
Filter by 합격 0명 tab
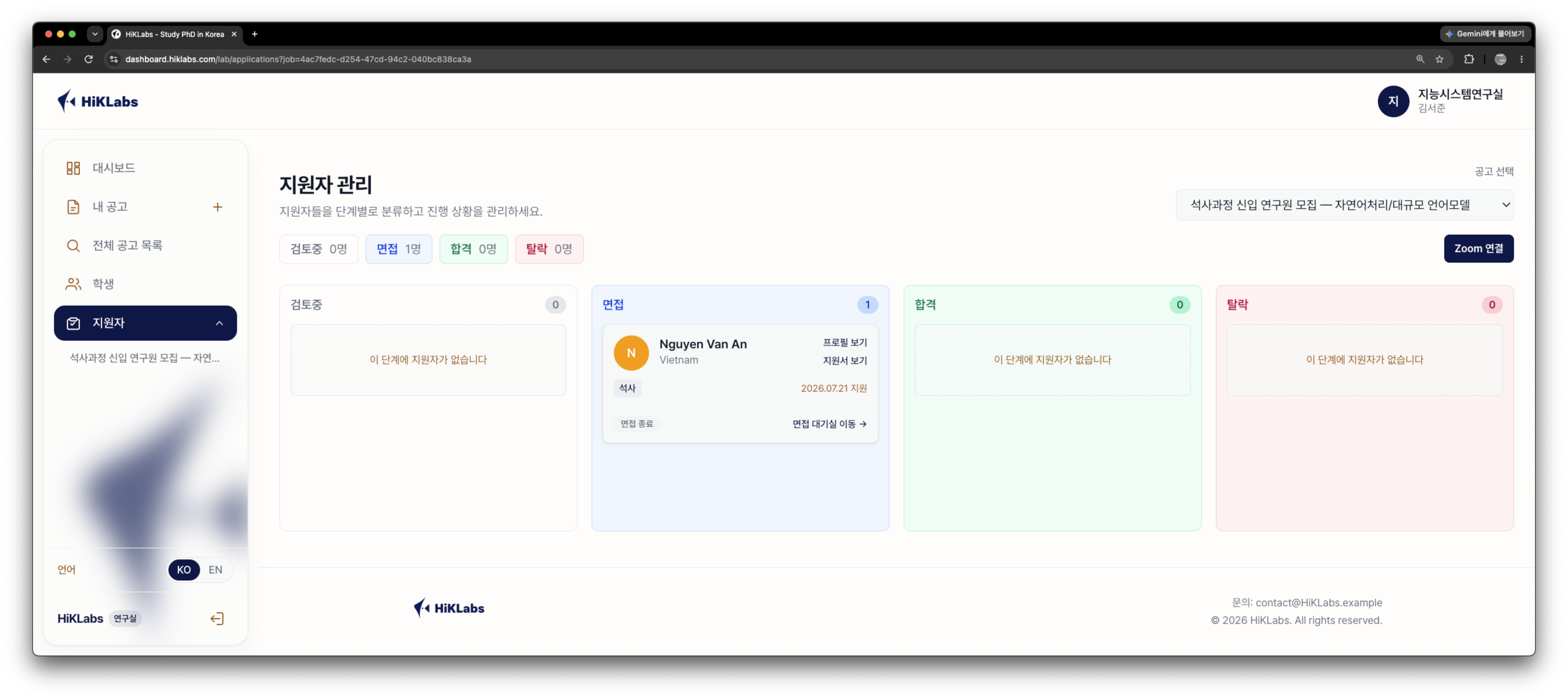473,249
